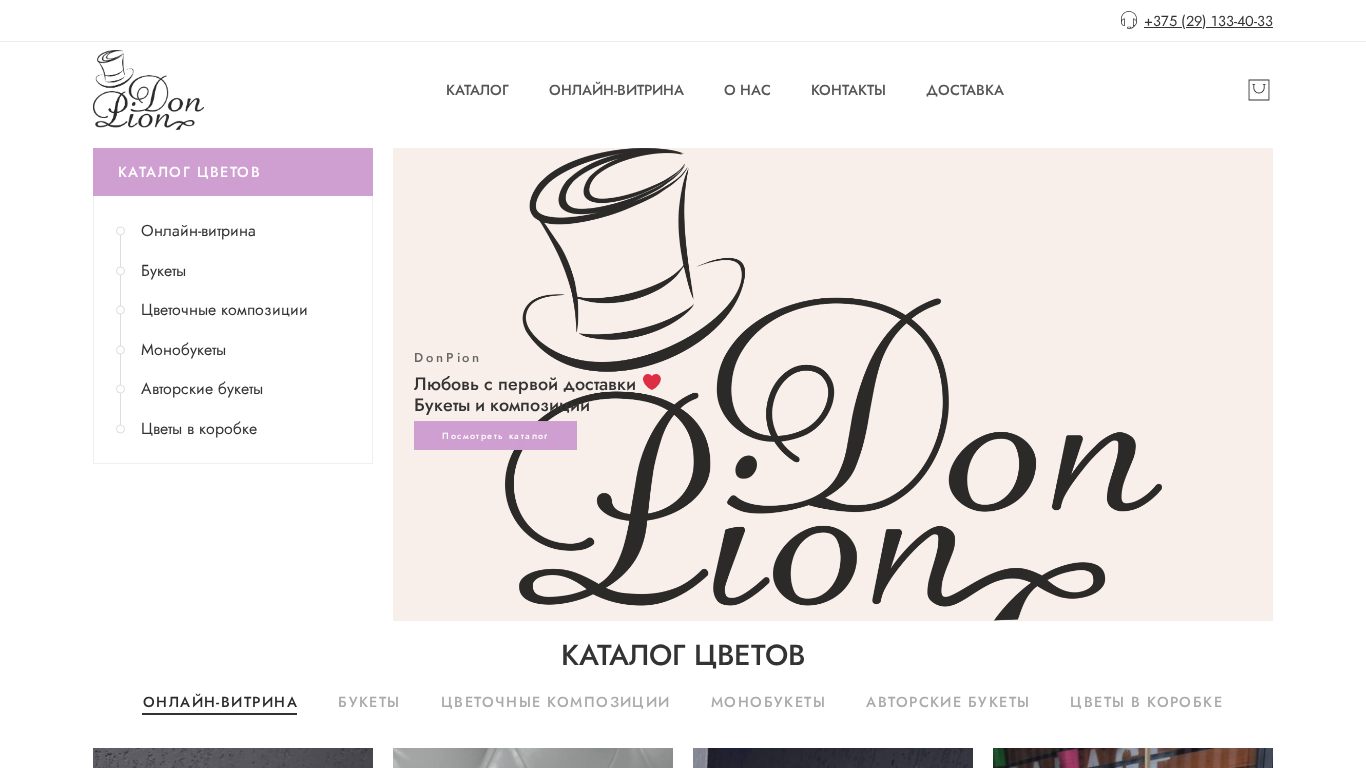
Task: Click the КАТАЛОГ ЦВЕТОВ purple sidebar header
Action: click(x=233, y=172)
